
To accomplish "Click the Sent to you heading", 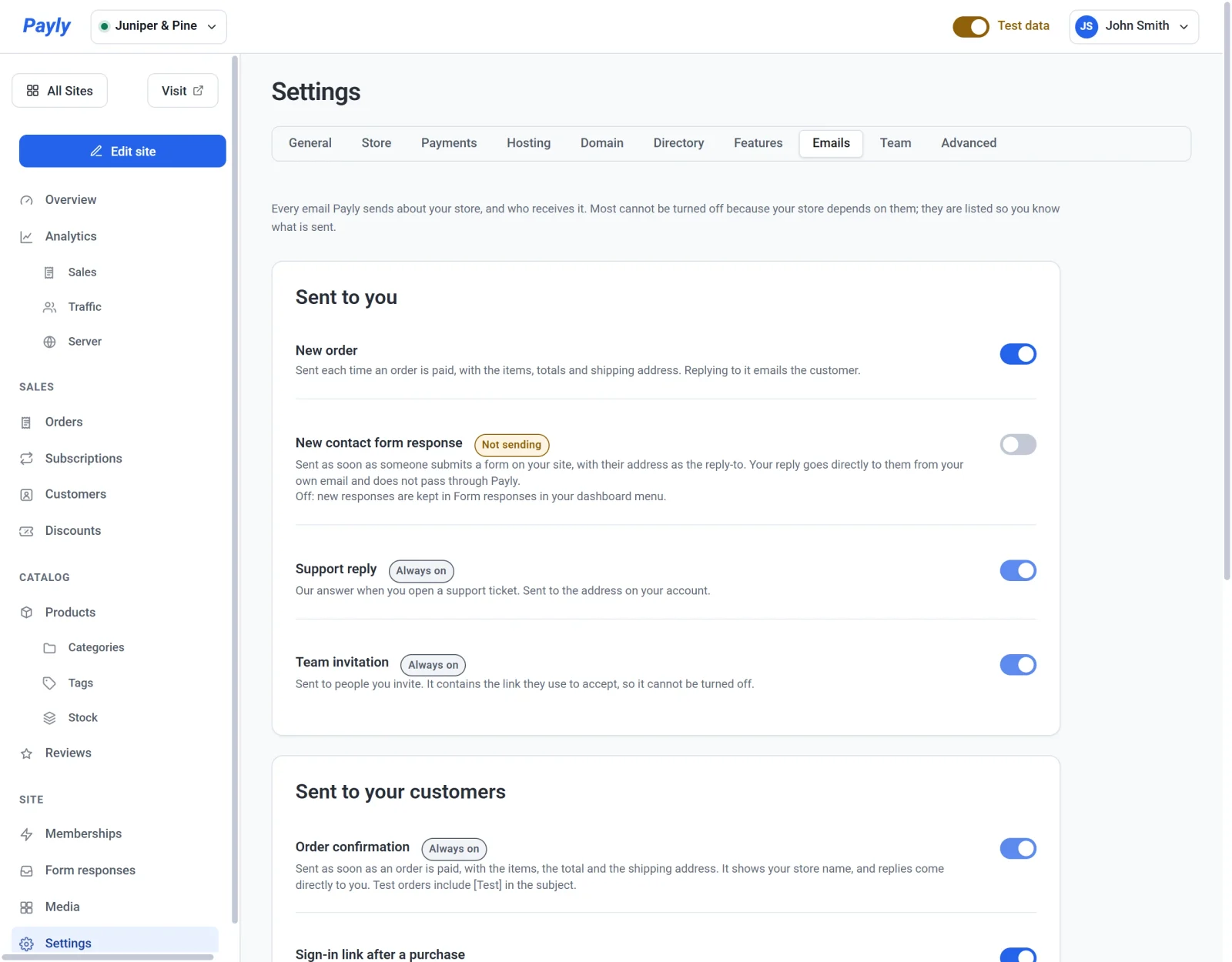I will [x=346, y=297].
